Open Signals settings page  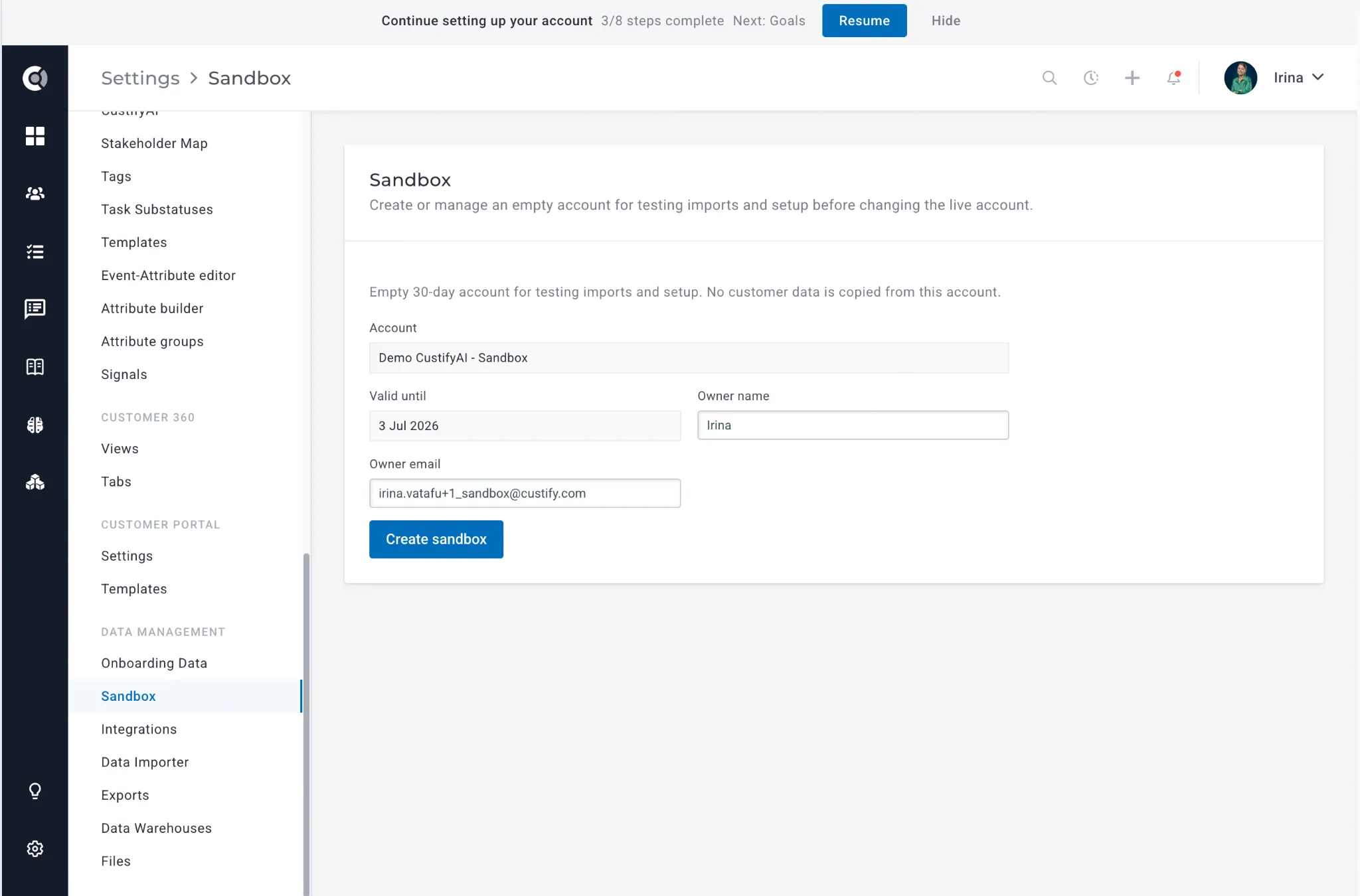pos(124,374)
